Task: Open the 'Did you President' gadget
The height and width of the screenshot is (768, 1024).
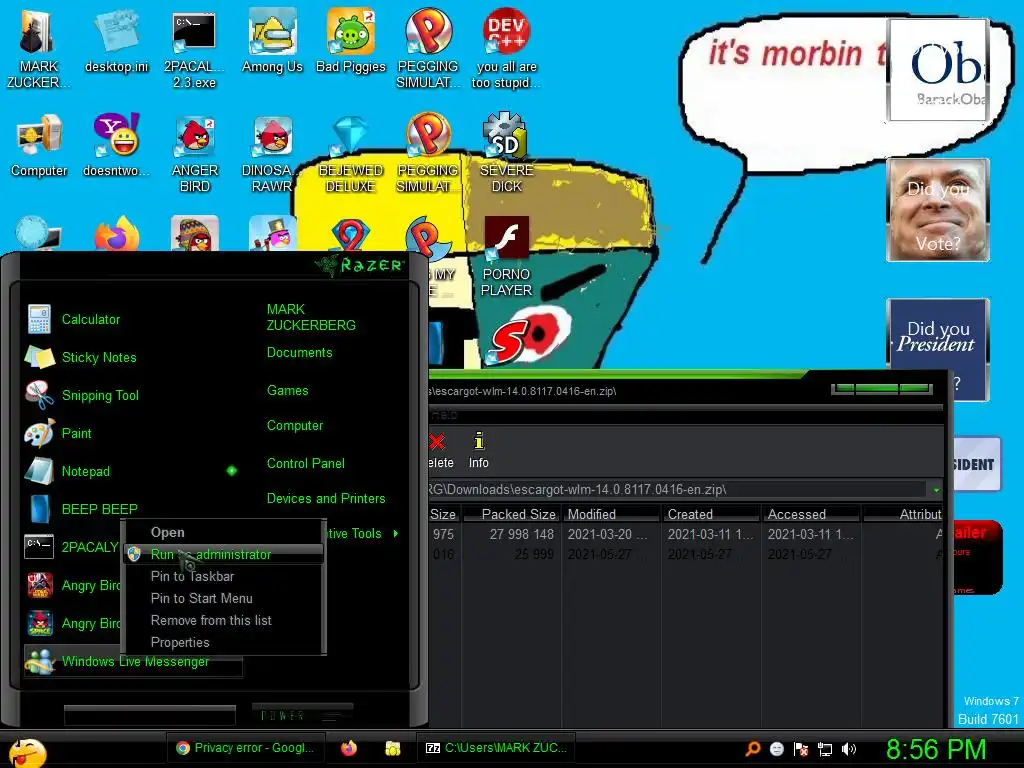Action: (938, 349)
